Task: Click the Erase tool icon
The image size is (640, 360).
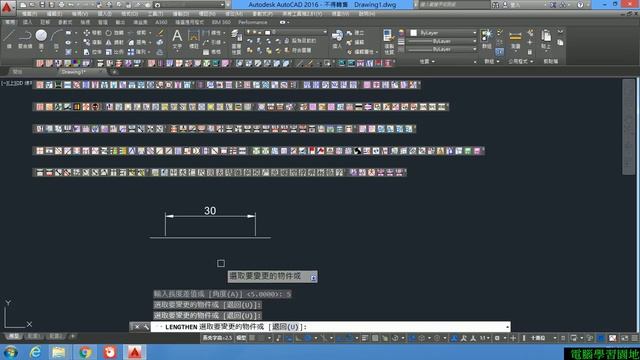Action: [x=160, y=33]
